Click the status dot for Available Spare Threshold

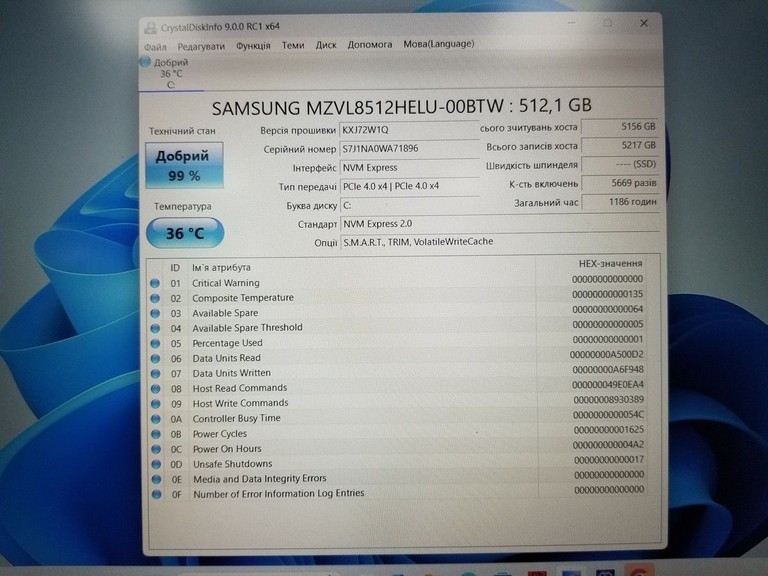(155, 328)
